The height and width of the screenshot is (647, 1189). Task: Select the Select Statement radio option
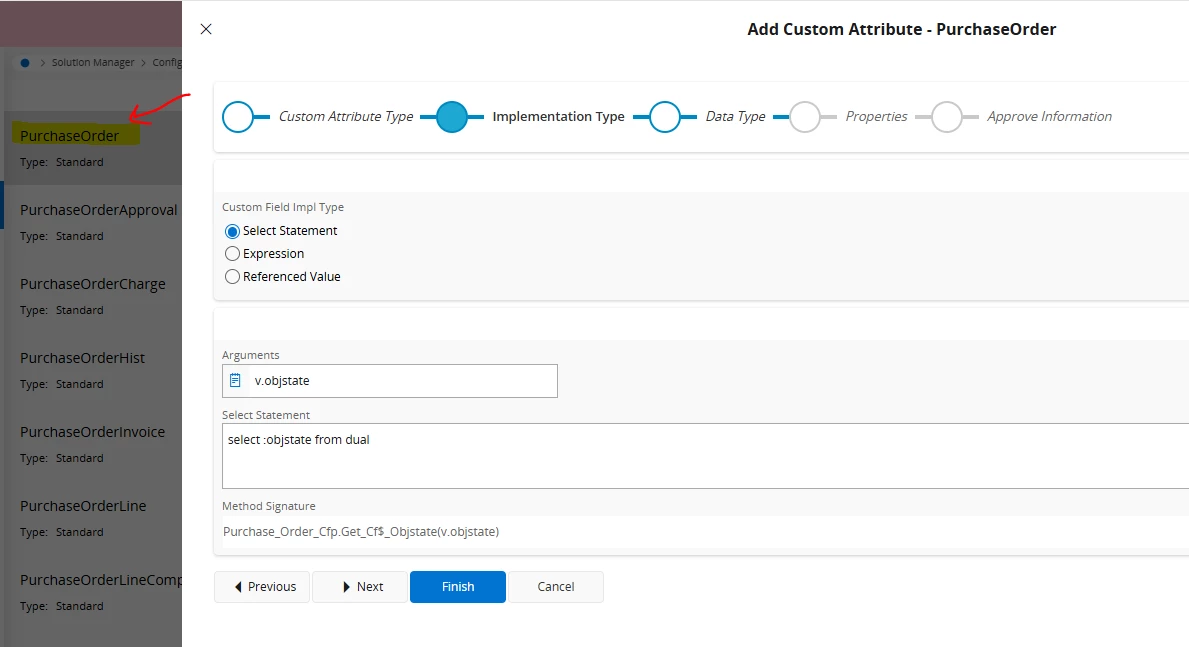(x=233, y=231)
